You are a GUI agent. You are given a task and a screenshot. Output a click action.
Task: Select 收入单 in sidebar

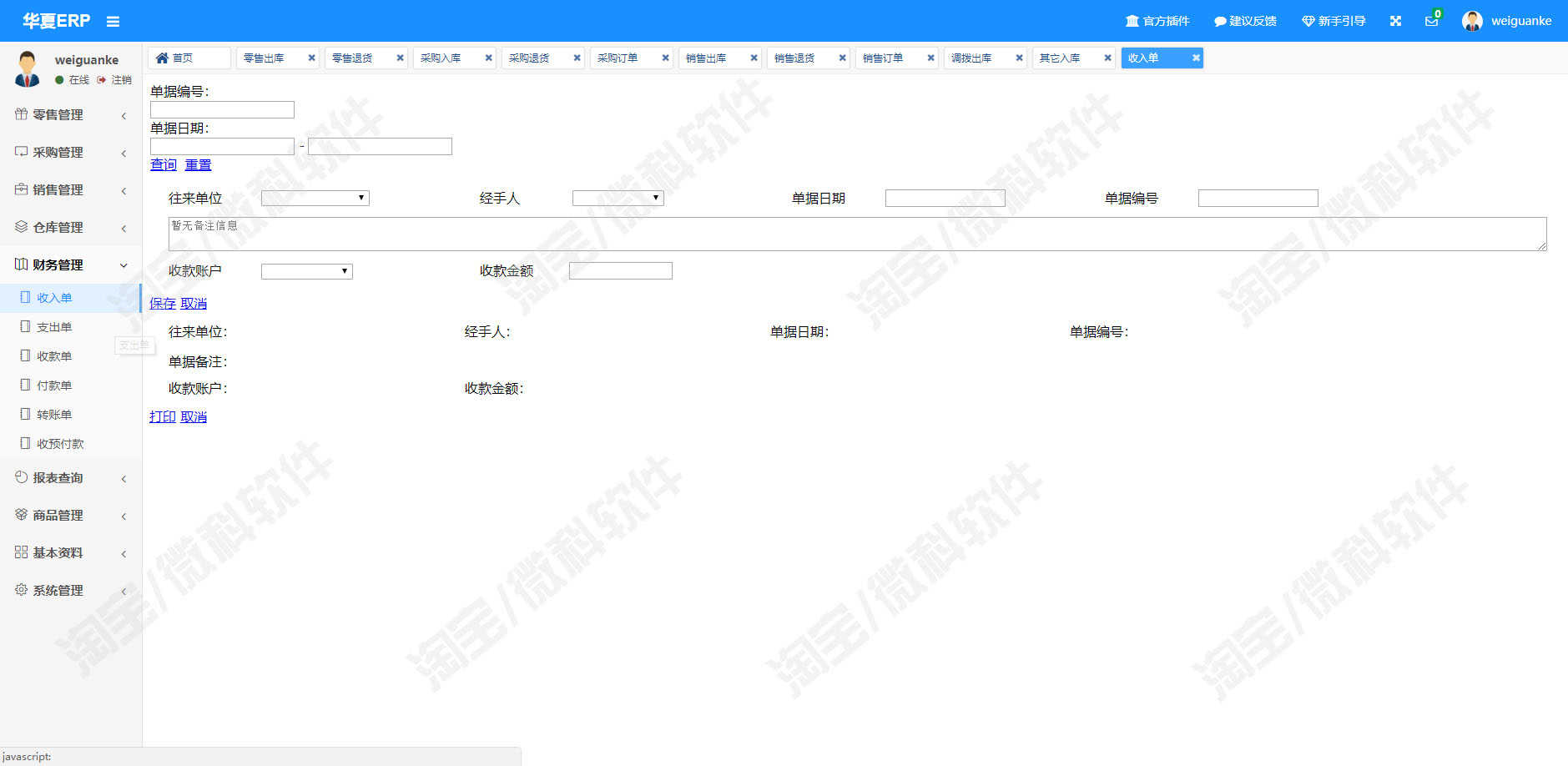[x=71, y=298]
